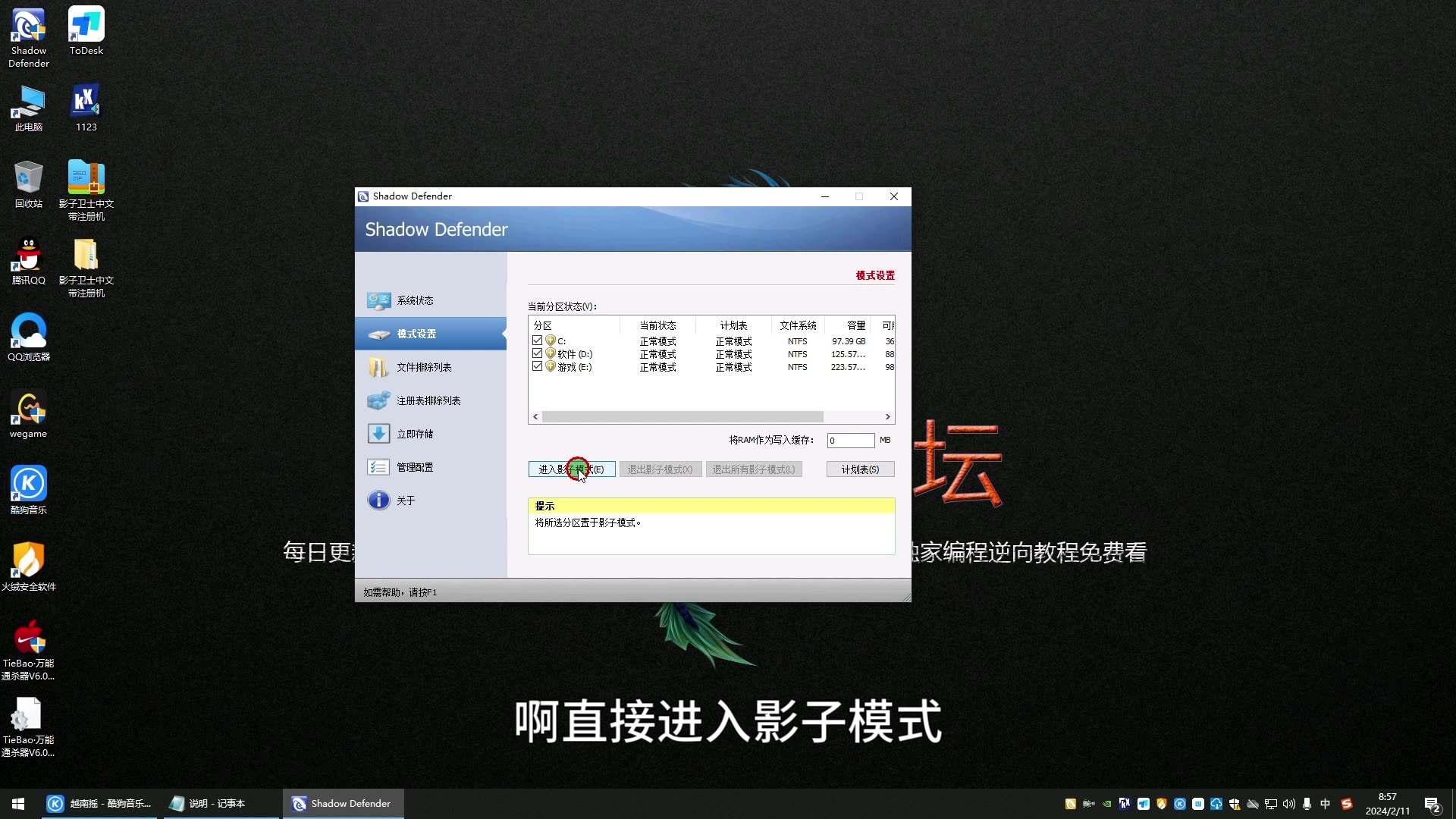The height and width of the screenshot is (819, 1456).
Task: Open 立即存储 in the sidebar
Action: [431, 434]
